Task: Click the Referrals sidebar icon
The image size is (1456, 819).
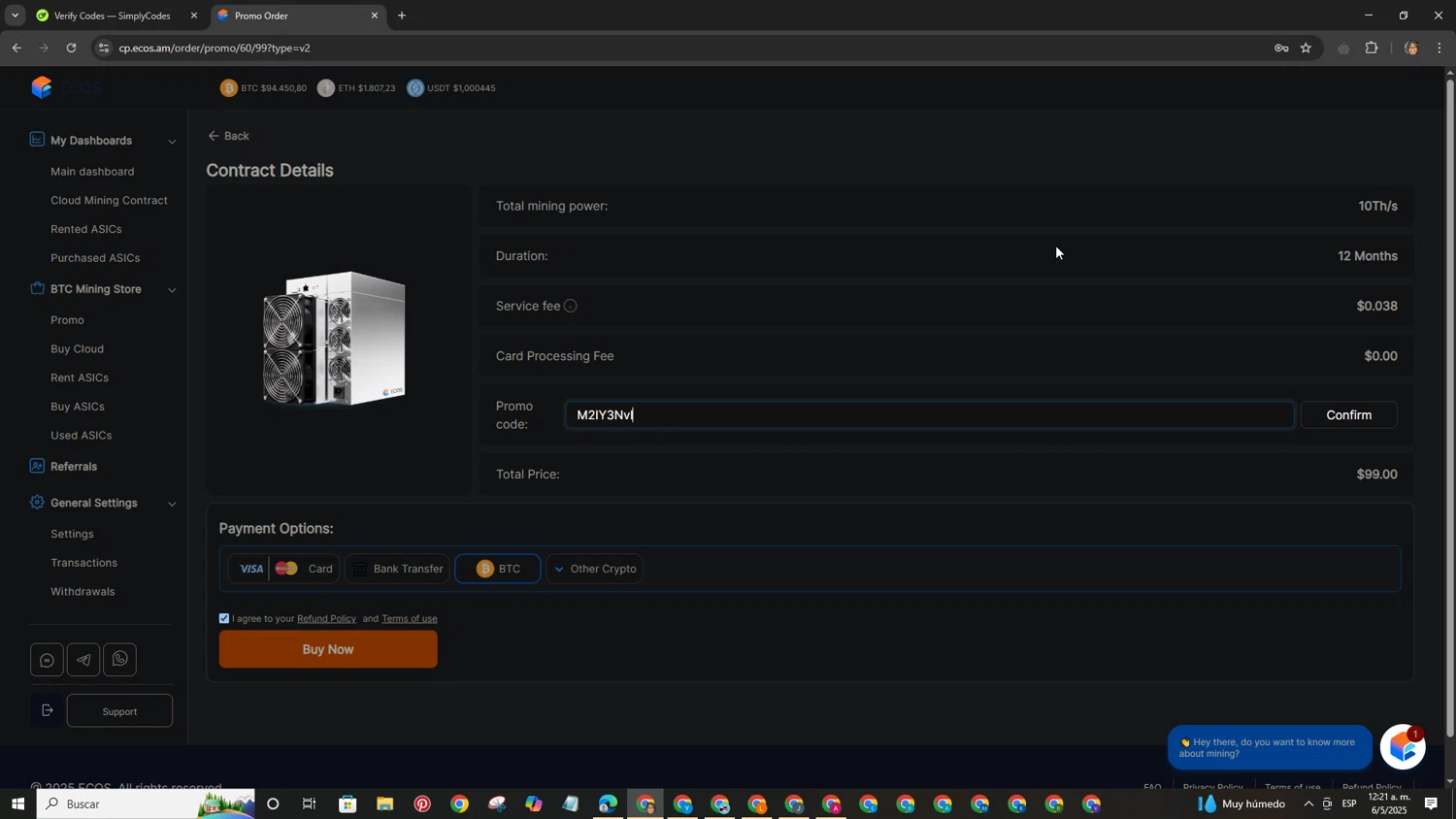Action: tap(37, 466)
